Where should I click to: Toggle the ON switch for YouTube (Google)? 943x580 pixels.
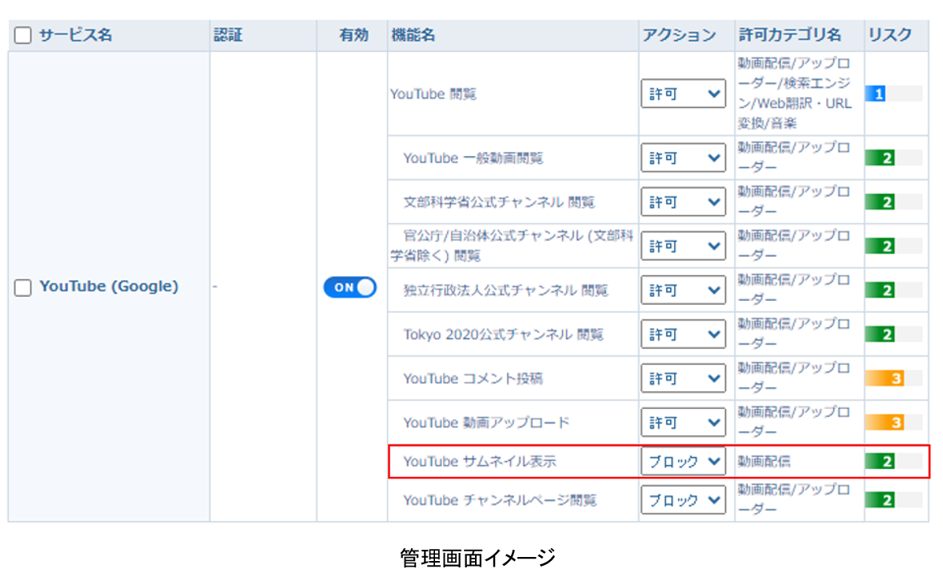(x=350, y=287)
